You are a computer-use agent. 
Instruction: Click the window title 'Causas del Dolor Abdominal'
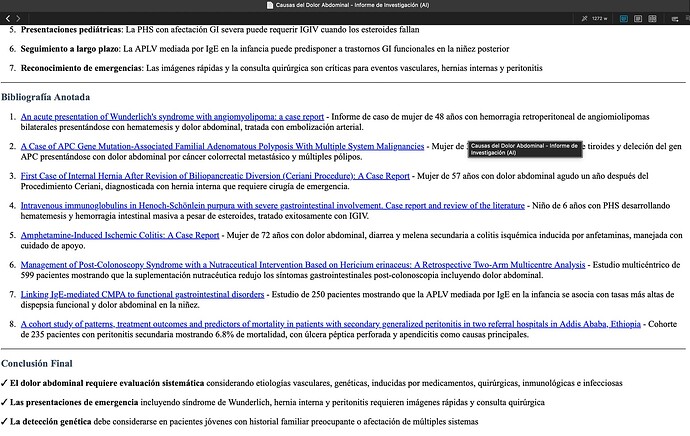[350, 5]
